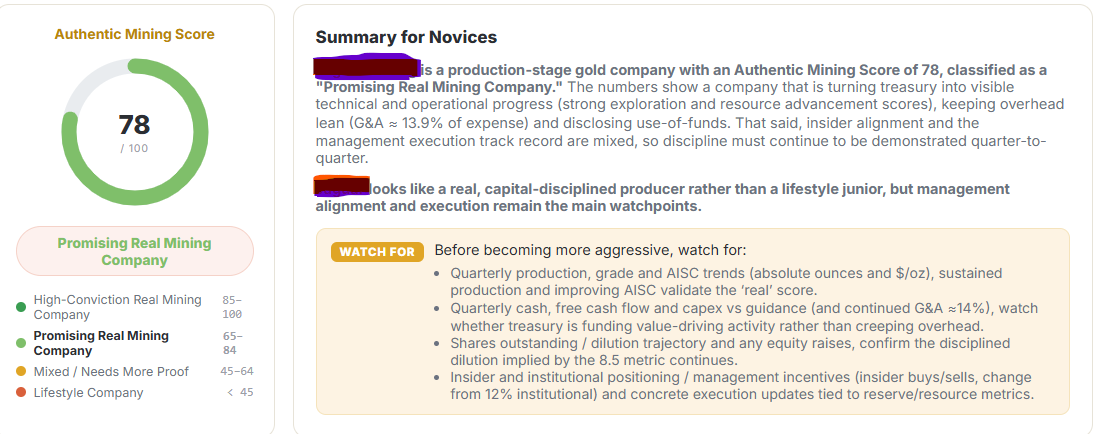1095x434 pixels.
Task: Click the 85-100 score range label
Action: tap(232, 308)
